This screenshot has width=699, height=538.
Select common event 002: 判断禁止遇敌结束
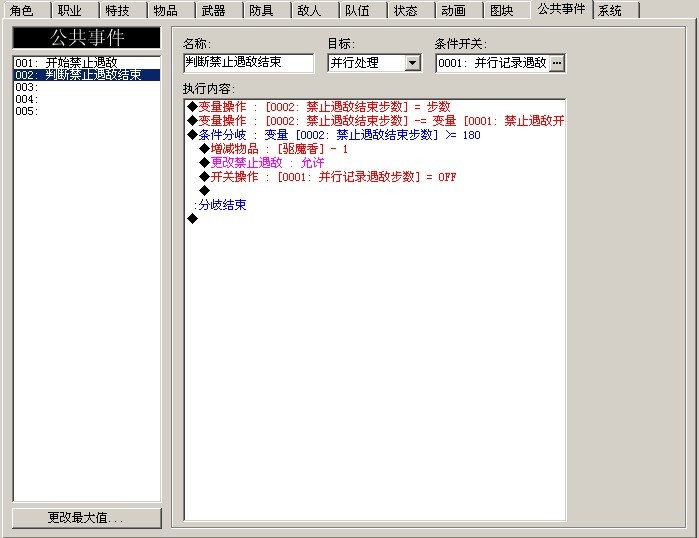pos(87,74)
